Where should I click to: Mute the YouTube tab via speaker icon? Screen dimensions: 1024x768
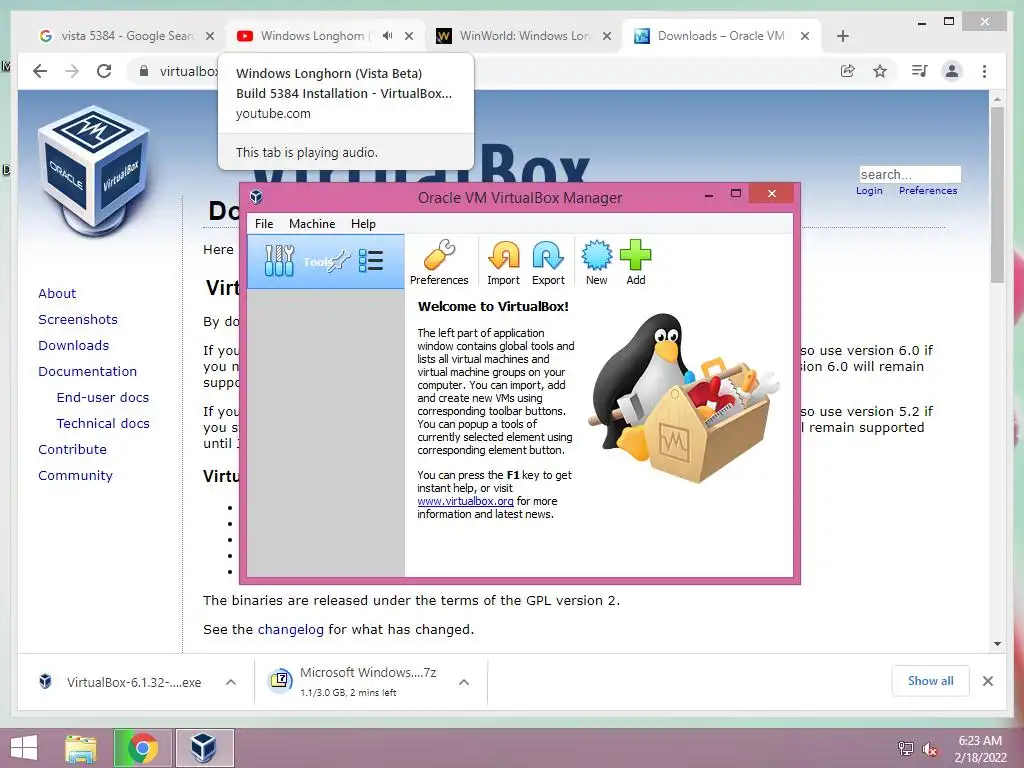point(387,36)
